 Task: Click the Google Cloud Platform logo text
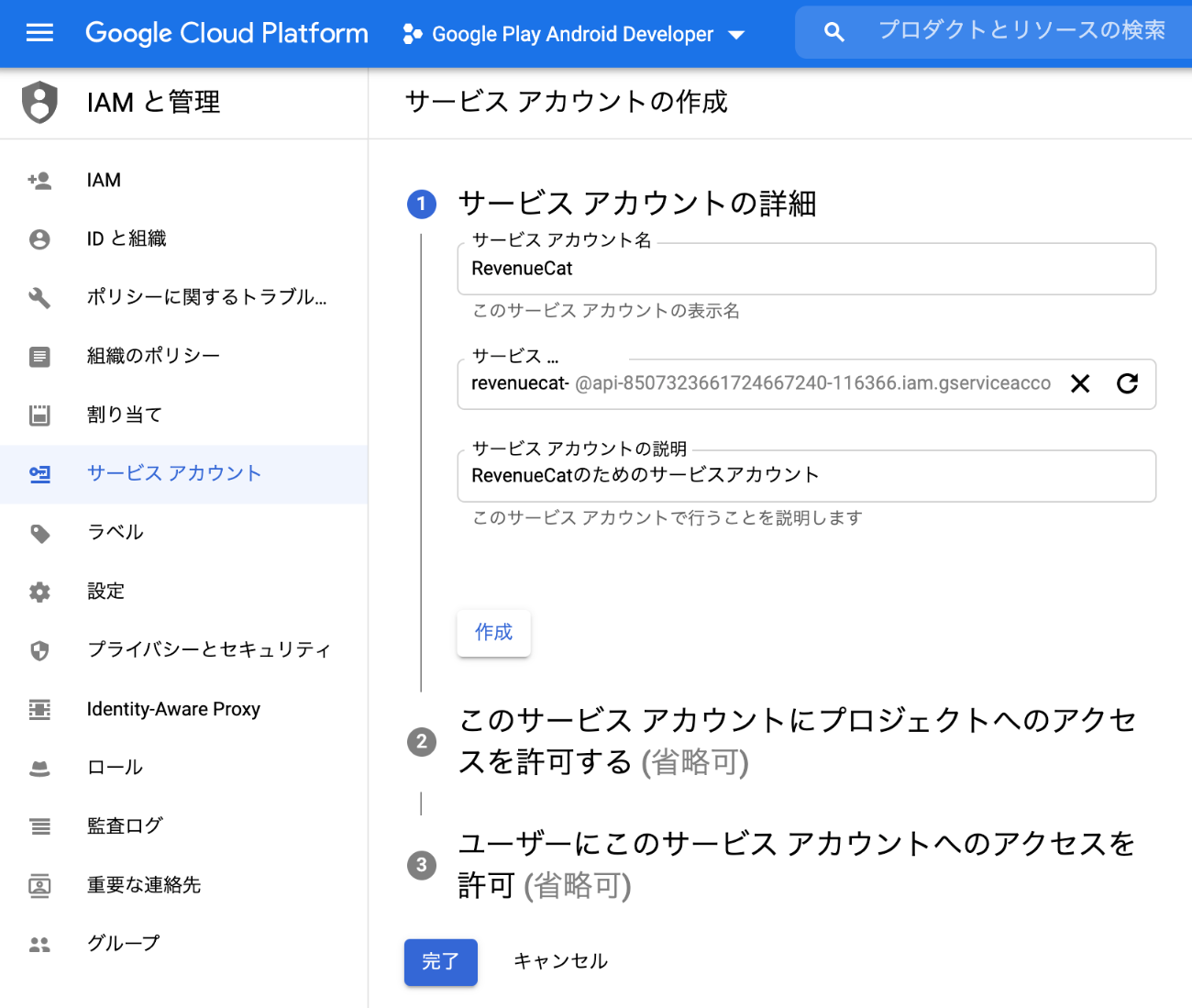pos(226,33)
